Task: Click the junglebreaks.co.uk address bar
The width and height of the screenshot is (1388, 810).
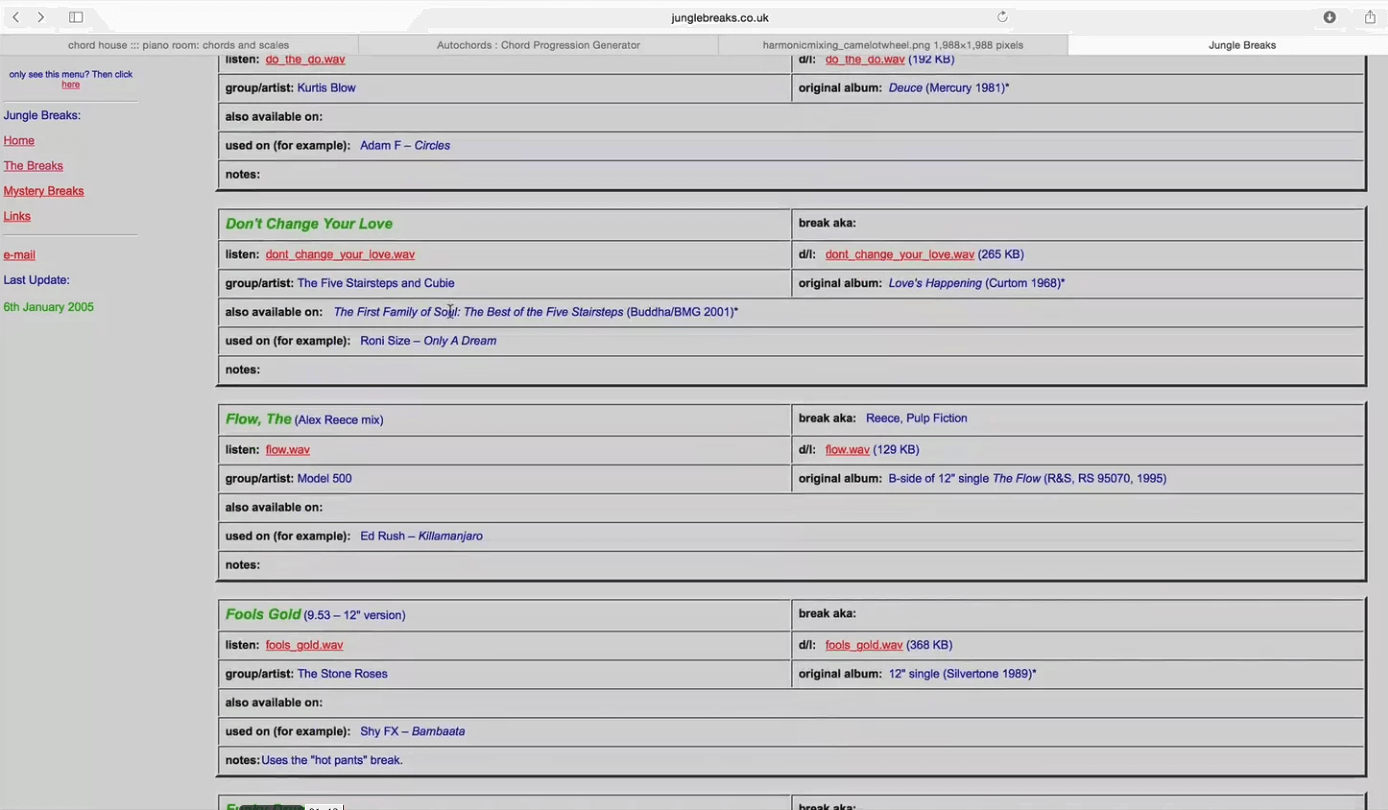Action: pos(719,17)
